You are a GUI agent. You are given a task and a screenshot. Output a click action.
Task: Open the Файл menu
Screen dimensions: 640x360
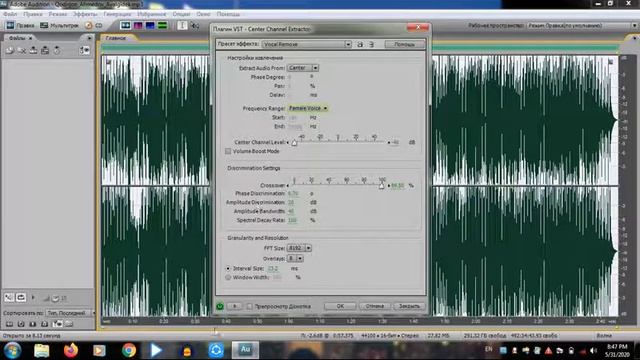10,14
